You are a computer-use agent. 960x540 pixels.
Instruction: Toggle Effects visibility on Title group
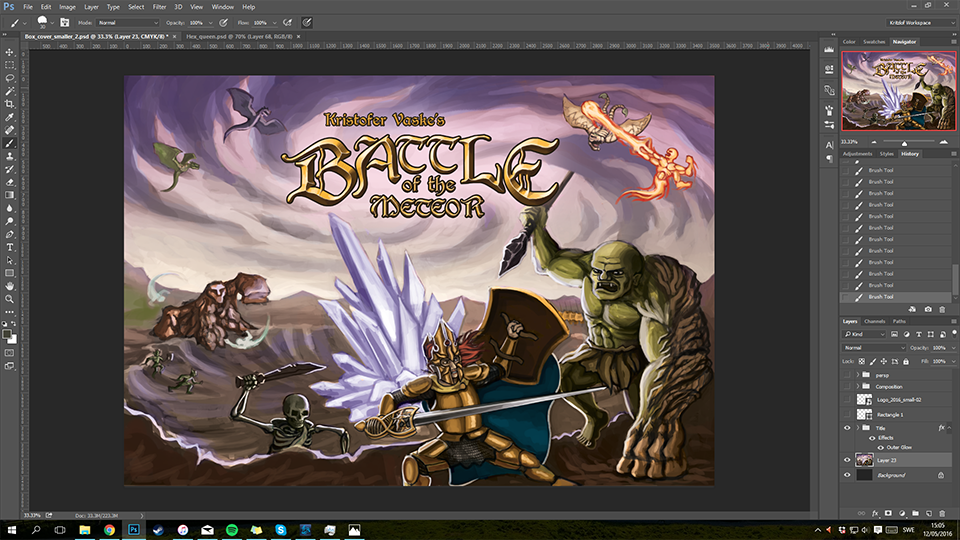pyautogui.click(x=872, y=438)
